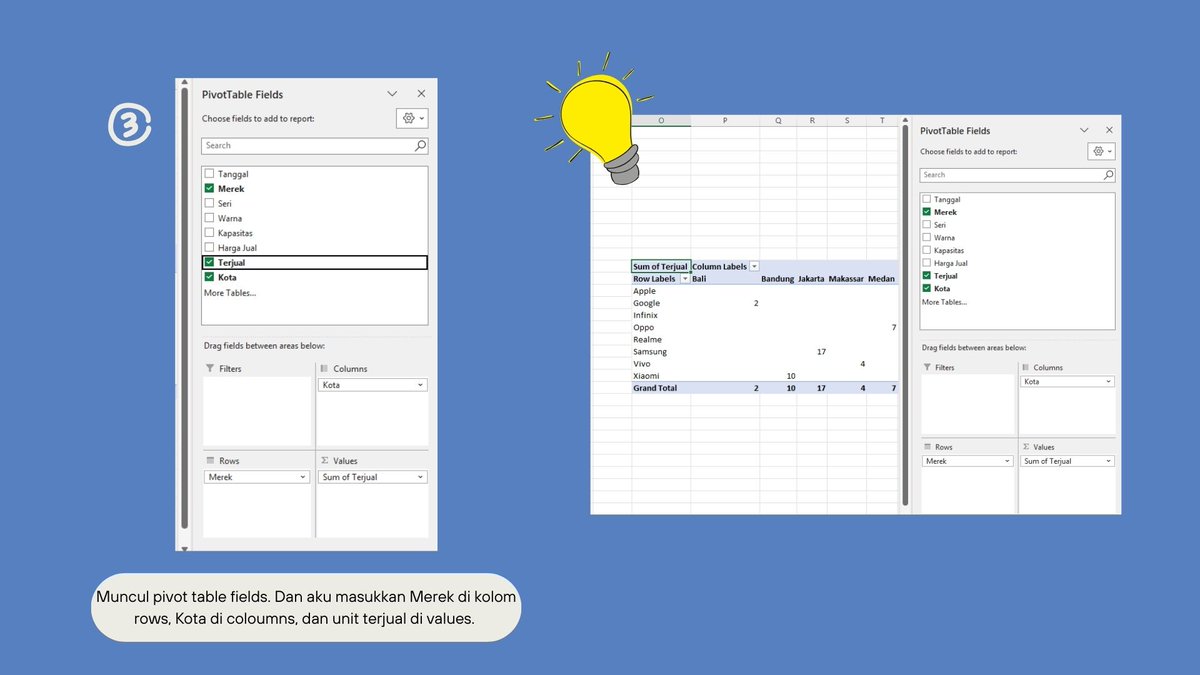The image size is (1200, 675).
Task: Select column header P in the spreadsheet
Action: (x=725, y=120)
